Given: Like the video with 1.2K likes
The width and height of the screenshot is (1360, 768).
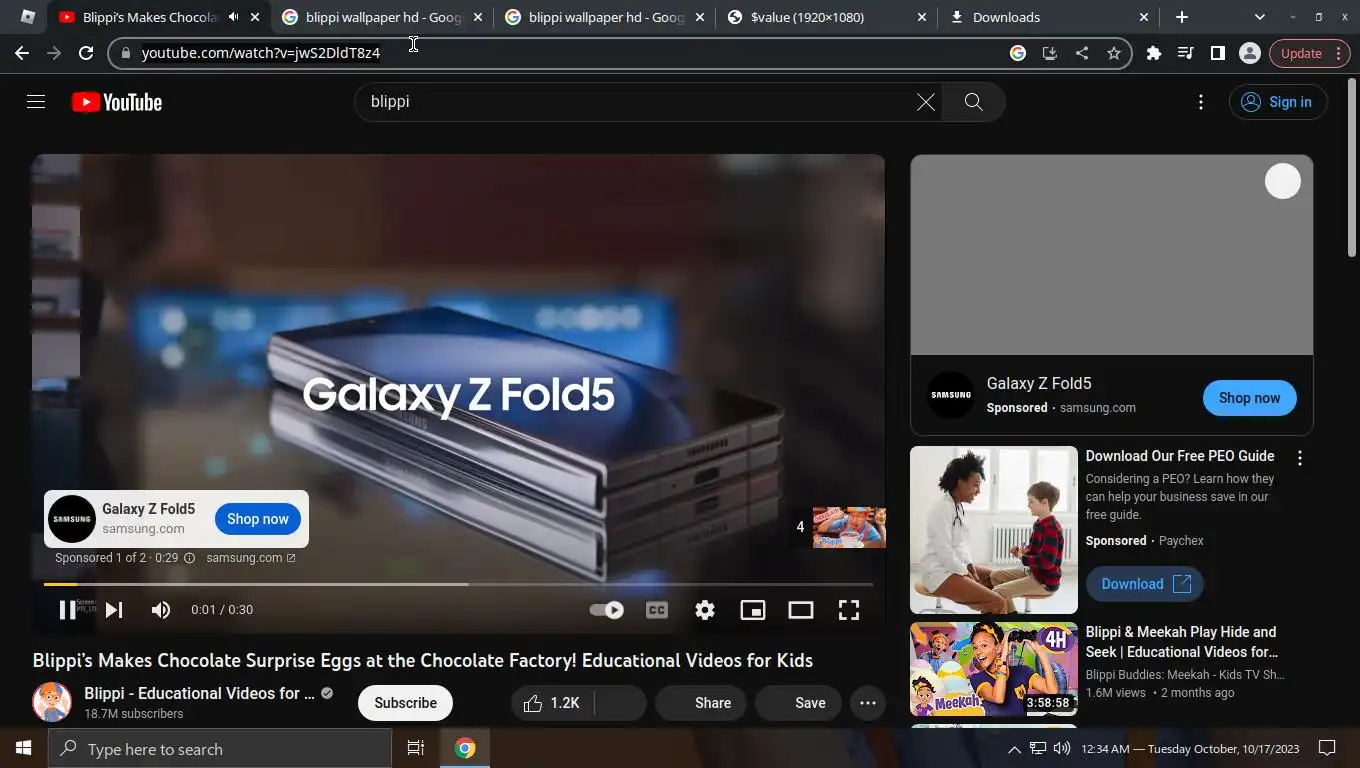Looking at the screenshot, I should [x=552, y=703].
